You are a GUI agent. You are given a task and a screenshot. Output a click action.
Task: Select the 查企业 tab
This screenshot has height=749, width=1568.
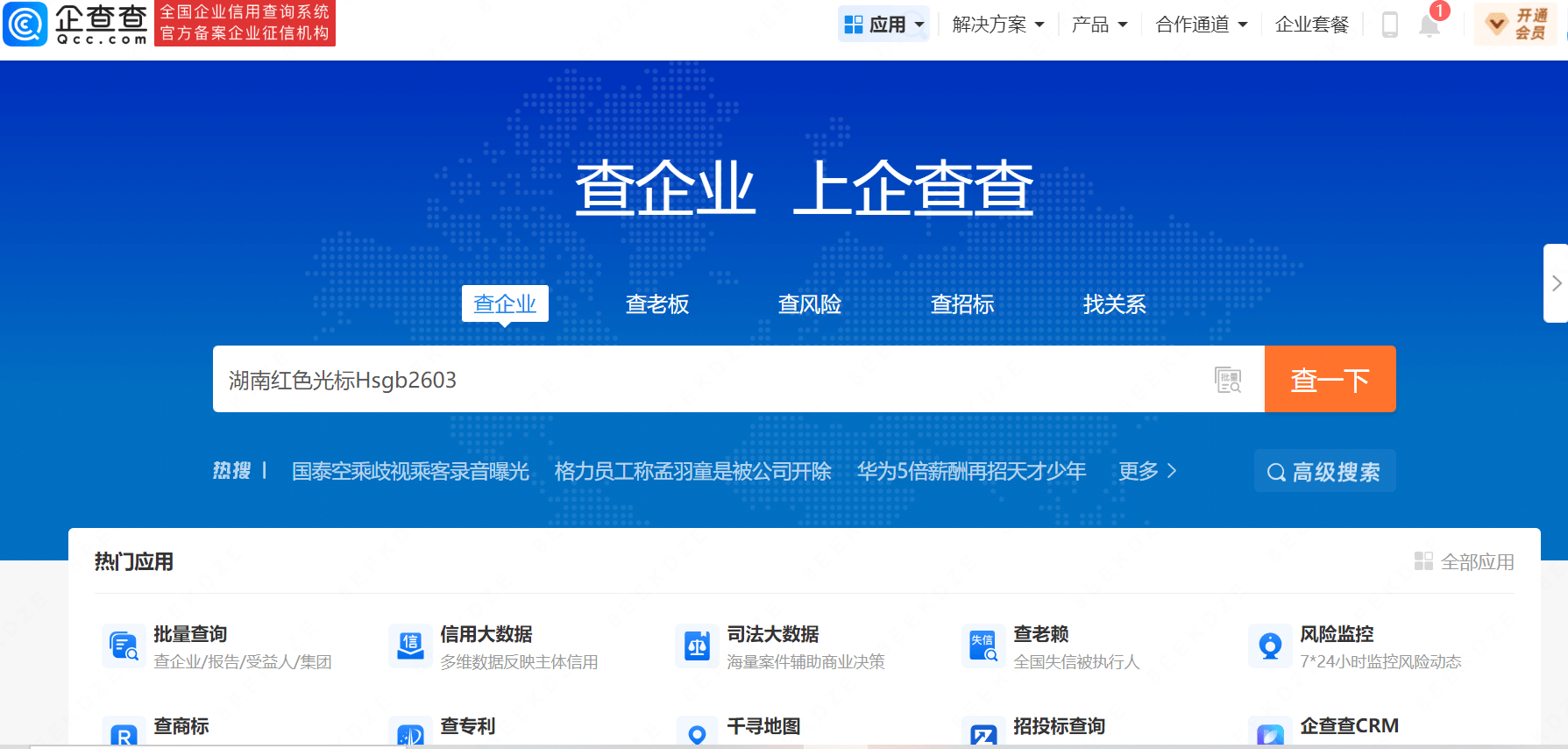pyautogui.click(x=505, y=303)
